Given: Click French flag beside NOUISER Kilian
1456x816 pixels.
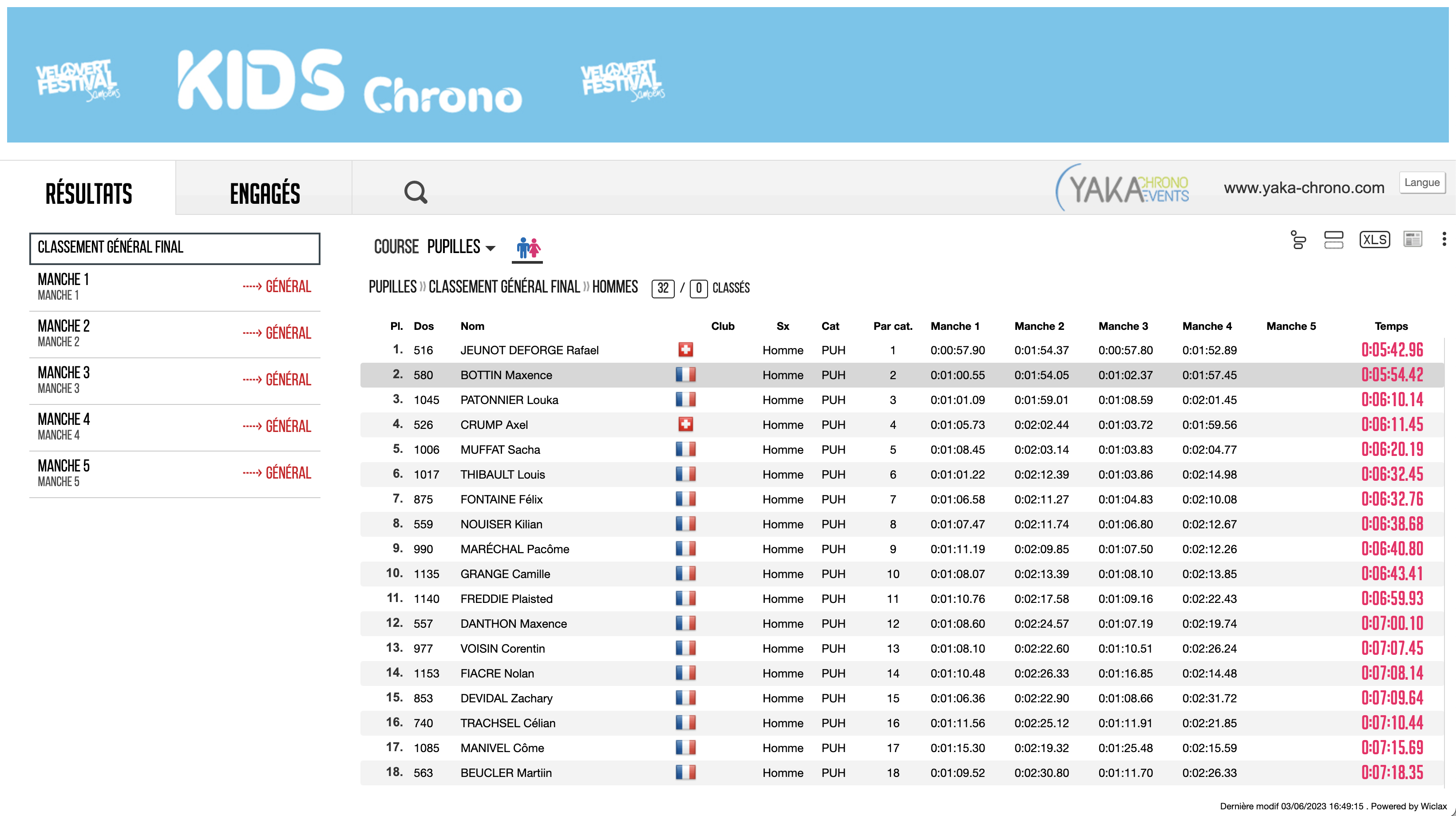Looking at the screenshot, I should (685, 524).
